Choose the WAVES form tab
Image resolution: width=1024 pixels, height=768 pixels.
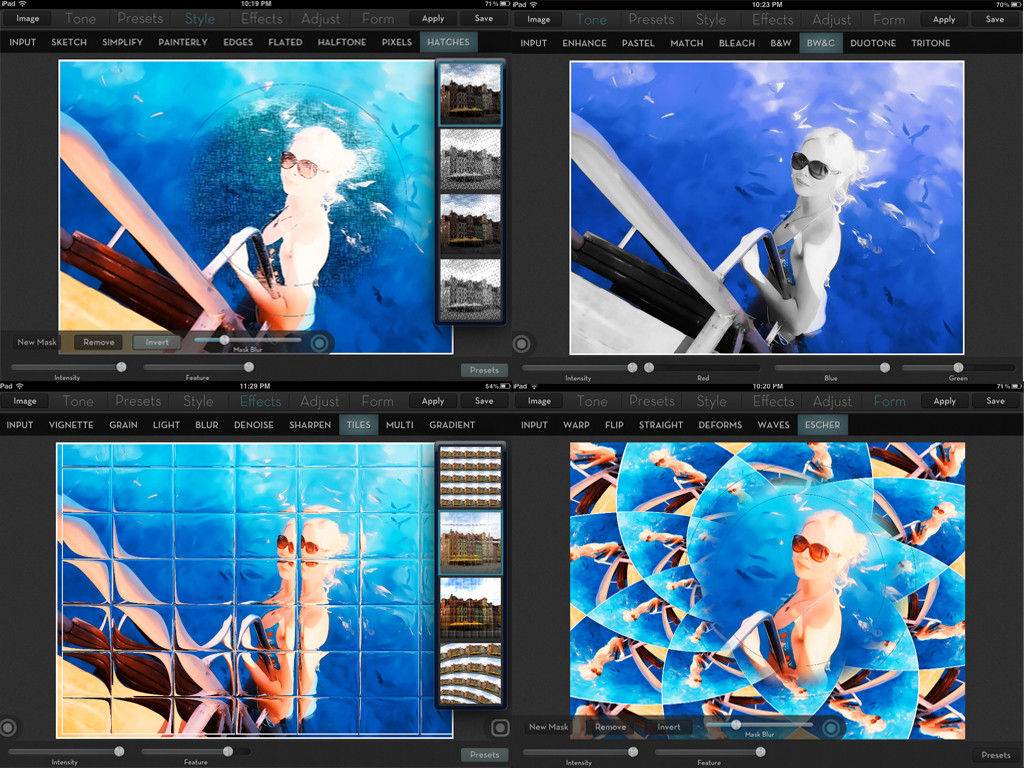pos(773,424)
